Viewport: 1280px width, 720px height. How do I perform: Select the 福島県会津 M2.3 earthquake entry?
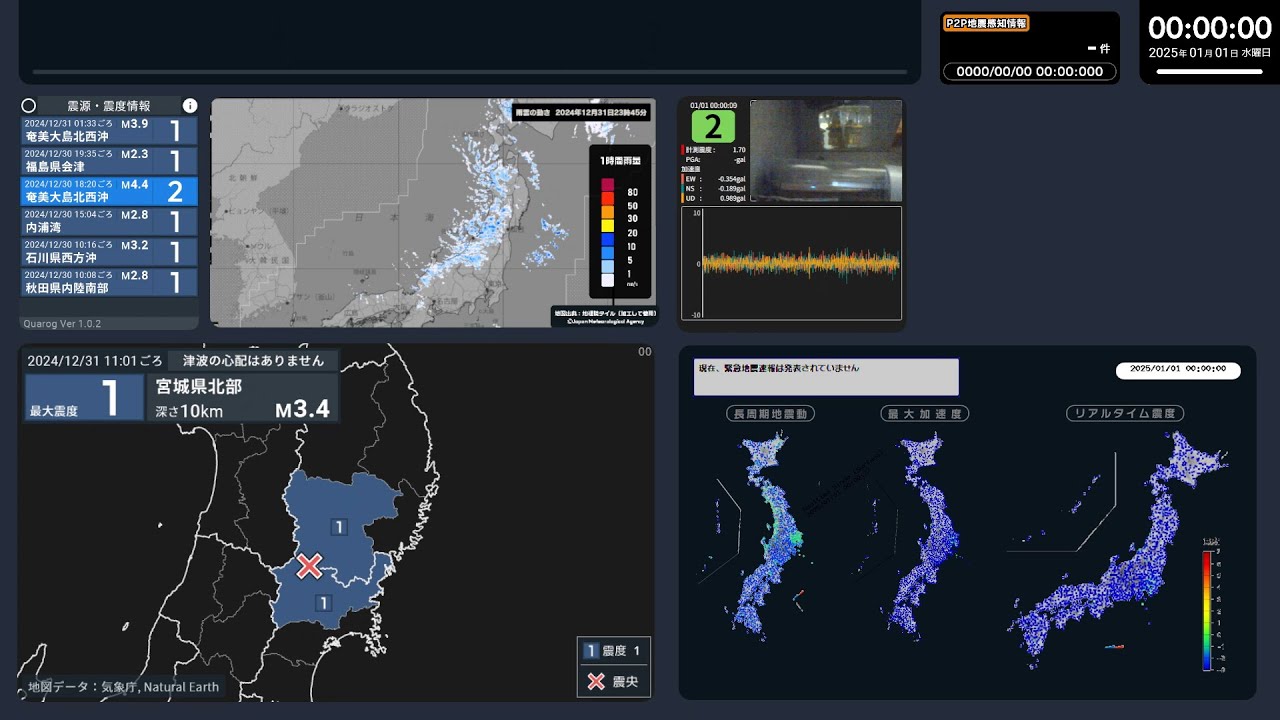(x=109, y=161)
